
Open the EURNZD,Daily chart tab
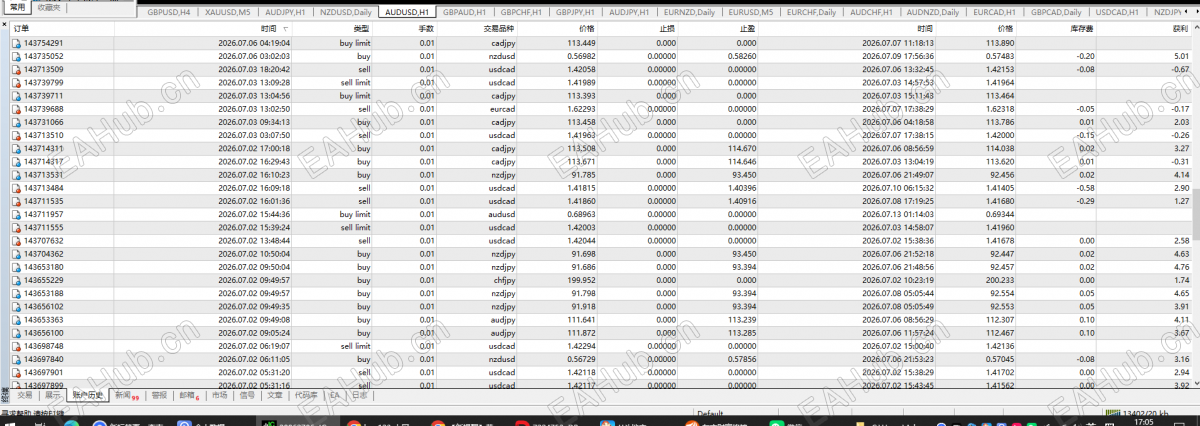tap(692, 12)
